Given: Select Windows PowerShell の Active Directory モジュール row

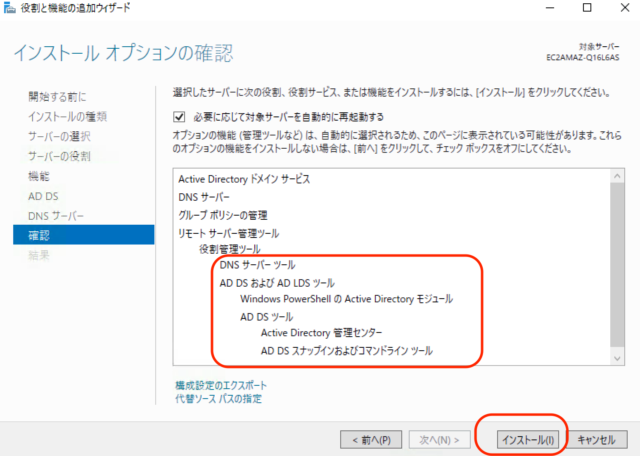Looking at the screenshot, I should 346,299.
